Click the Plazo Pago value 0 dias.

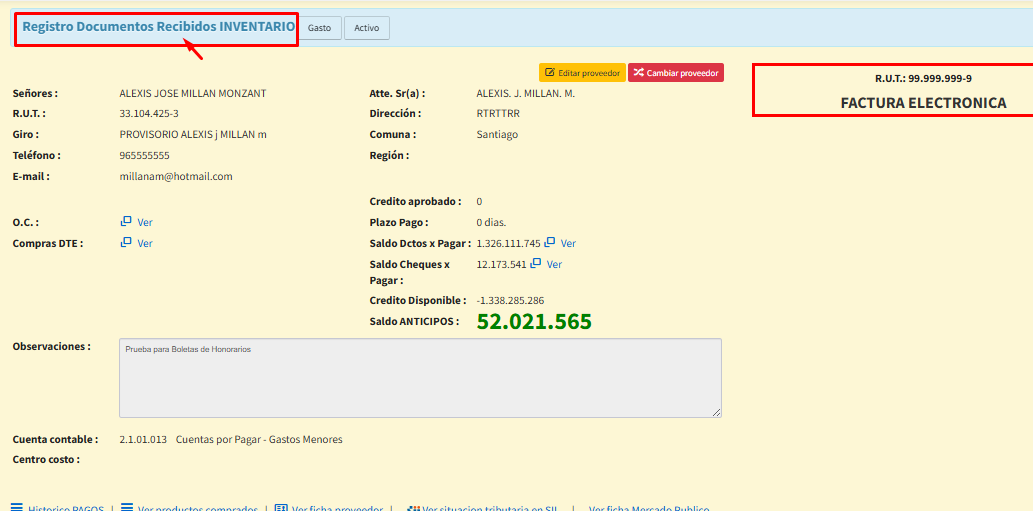click(x=491, y=223)
